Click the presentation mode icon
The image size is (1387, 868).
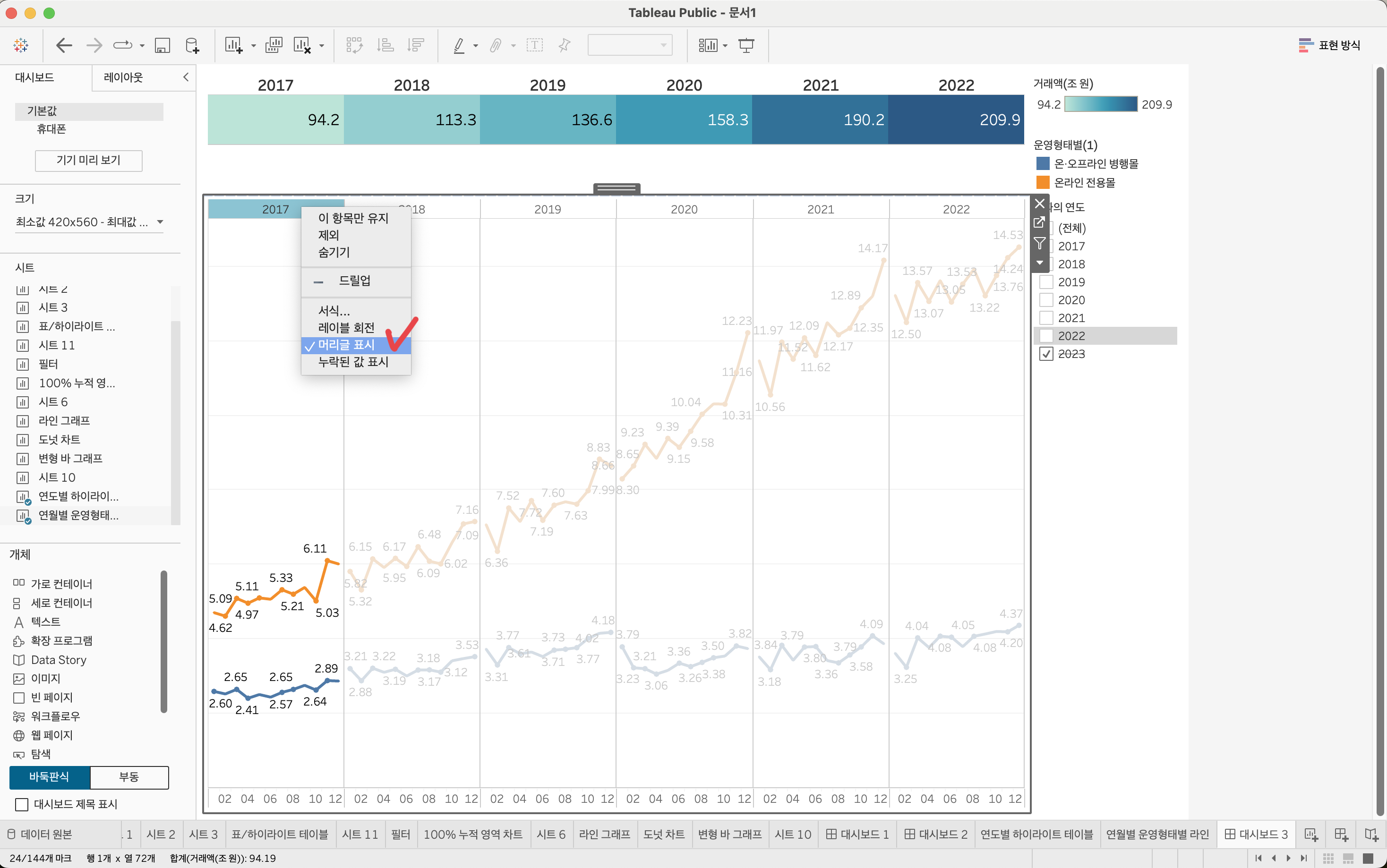746,45
